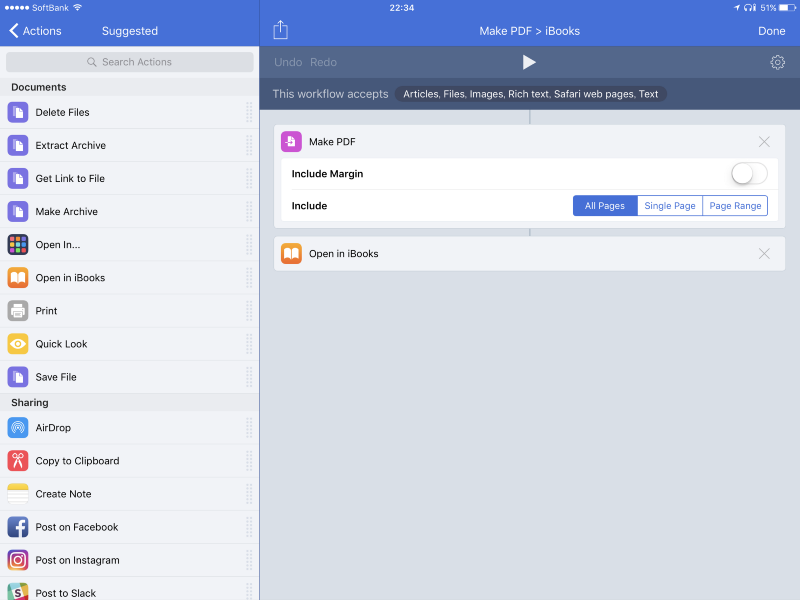Screen dimensions: 800x600
Task: Select the Create Note label
Action: [63, 494]
